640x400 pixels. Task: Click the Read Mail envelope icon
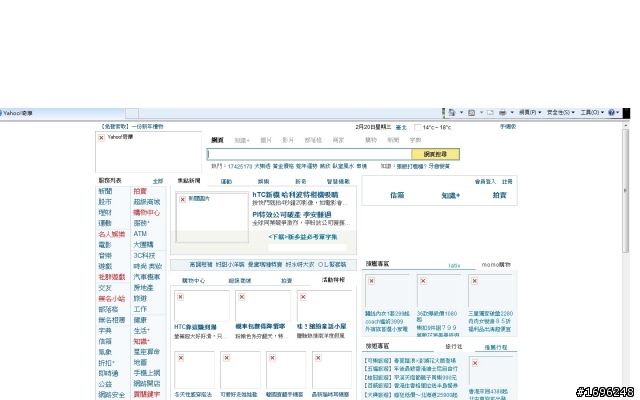pyautogui.click(x=490, y=113)
